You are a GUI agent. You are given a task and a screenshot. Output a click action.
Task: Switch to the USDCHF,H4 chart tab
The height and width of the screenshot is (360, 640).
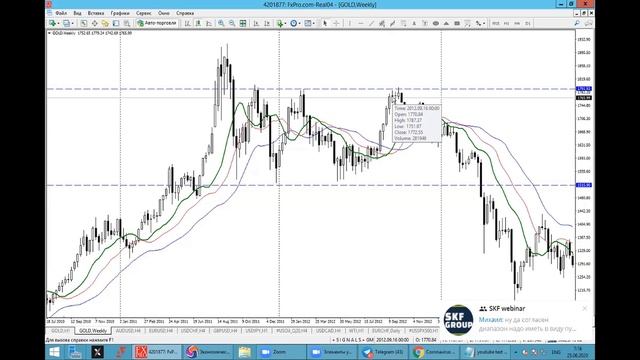pos(193,331)
